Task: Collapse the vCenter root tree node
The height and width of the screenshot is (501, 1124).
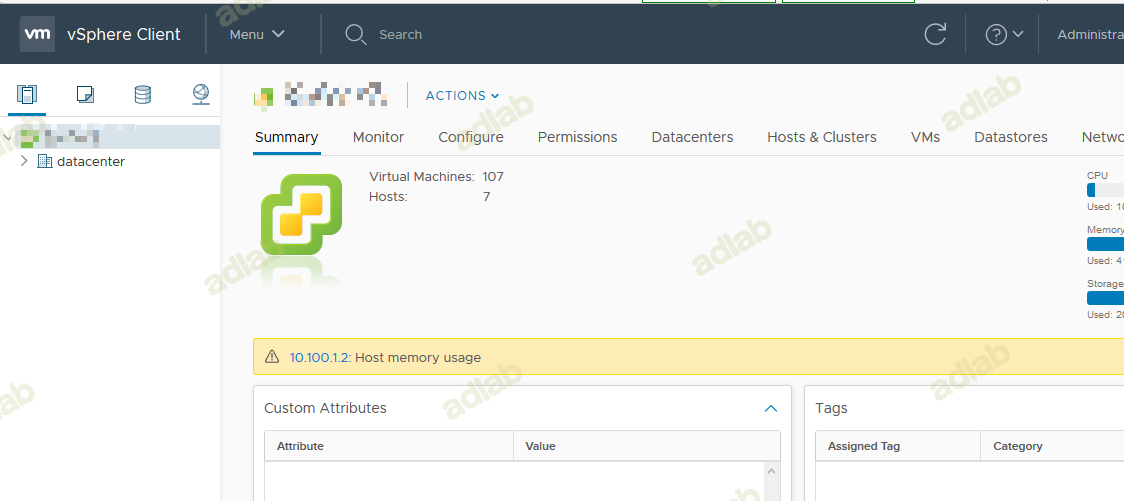Action: pyautogui.click(x=8, y=136)
